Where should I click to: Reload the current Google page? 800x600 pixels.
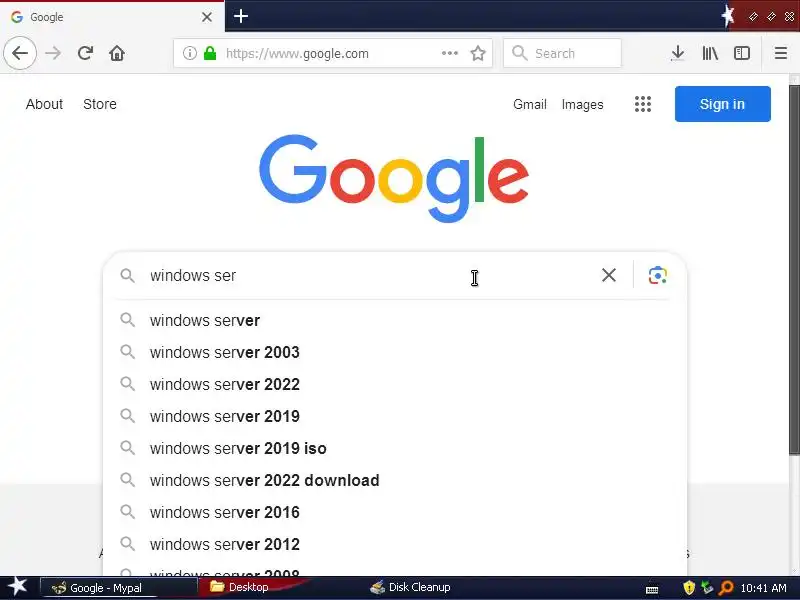coord(85,53)
